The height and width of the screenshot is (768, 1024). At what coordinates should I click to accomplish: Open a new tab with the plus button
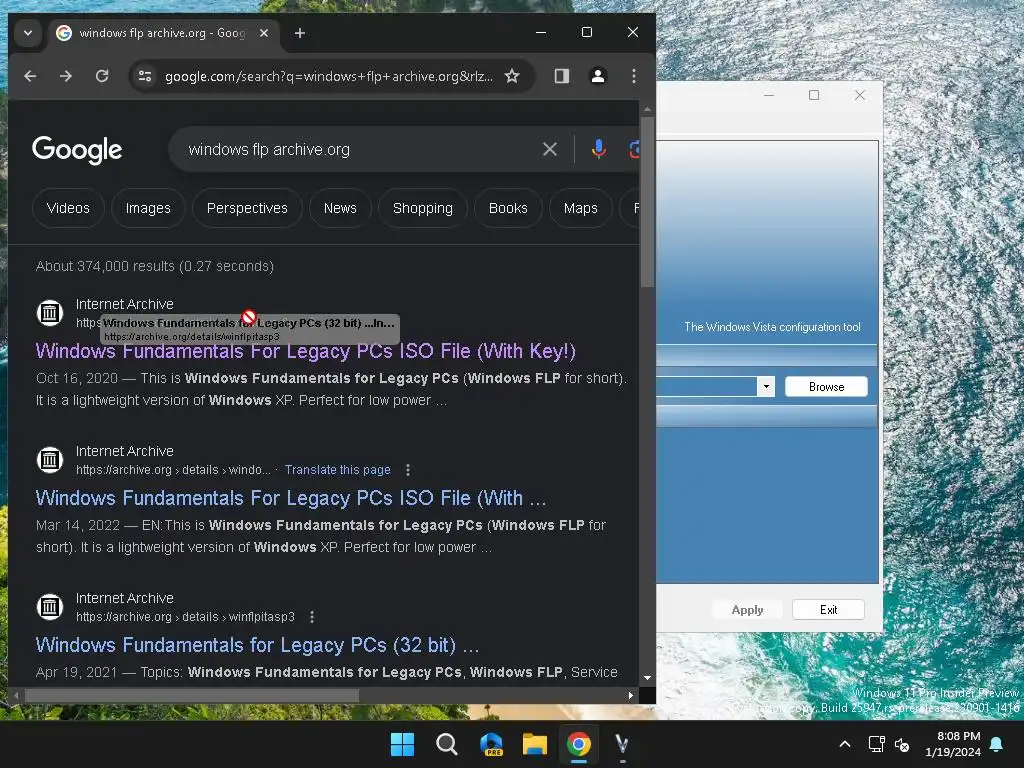300,33
